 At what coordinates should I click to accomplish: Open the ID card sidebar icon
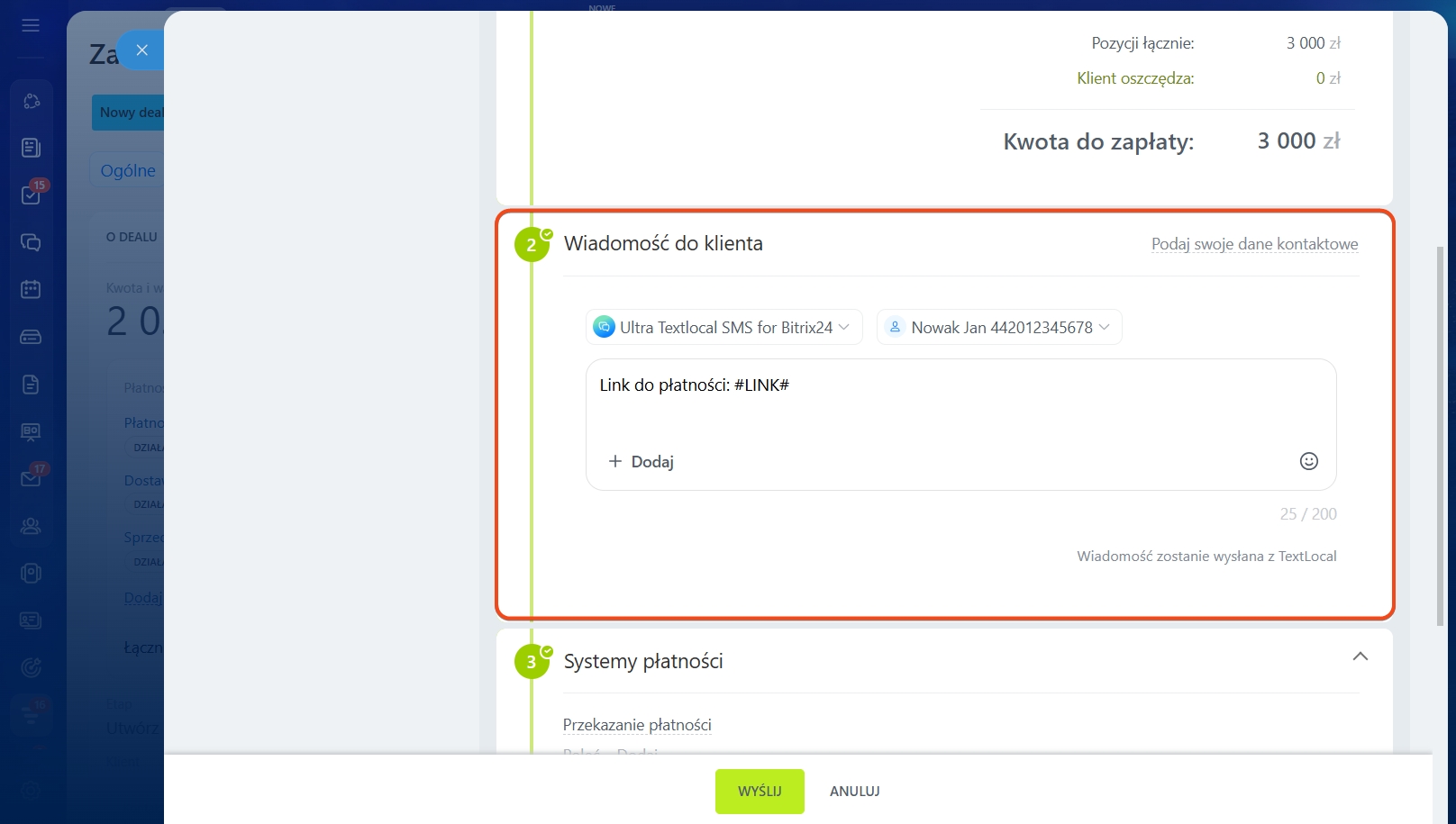click(x=31, y=620)
